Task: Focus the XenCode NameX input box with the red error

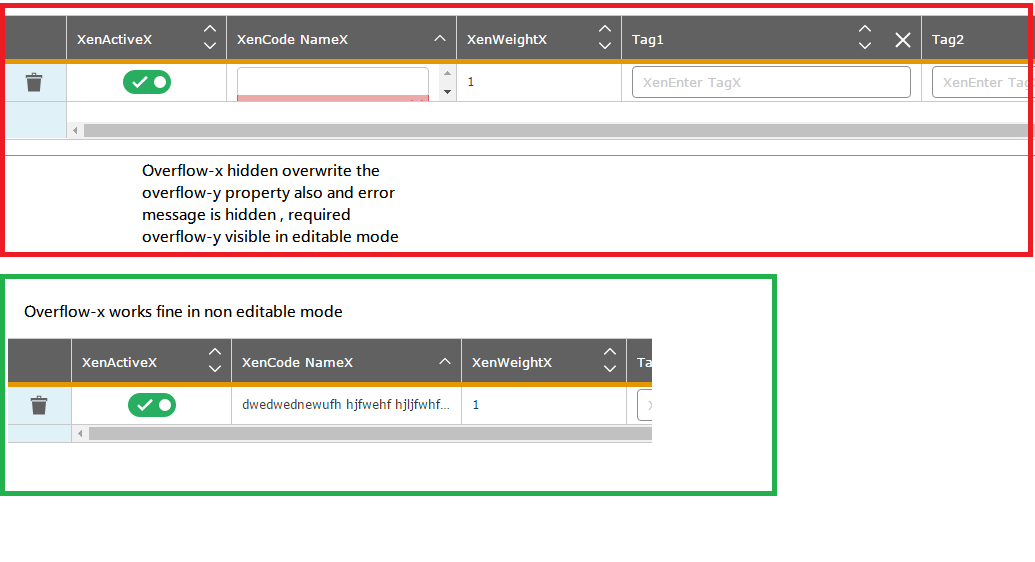Action: pyautogui.click(x=333, y=83)
